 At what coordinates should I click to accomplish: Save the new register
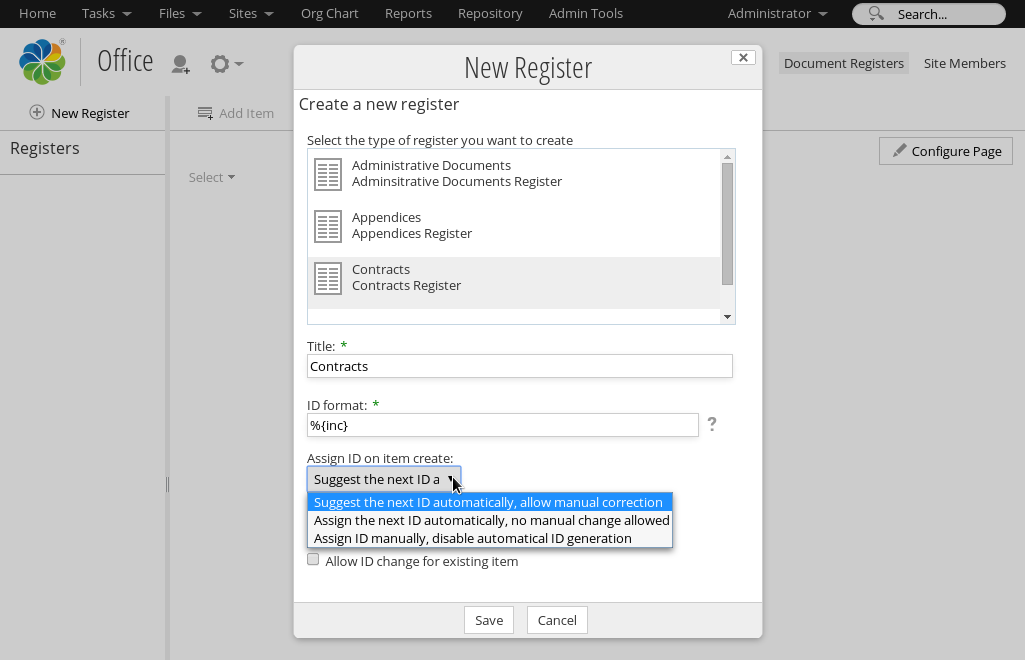point(489,620)
